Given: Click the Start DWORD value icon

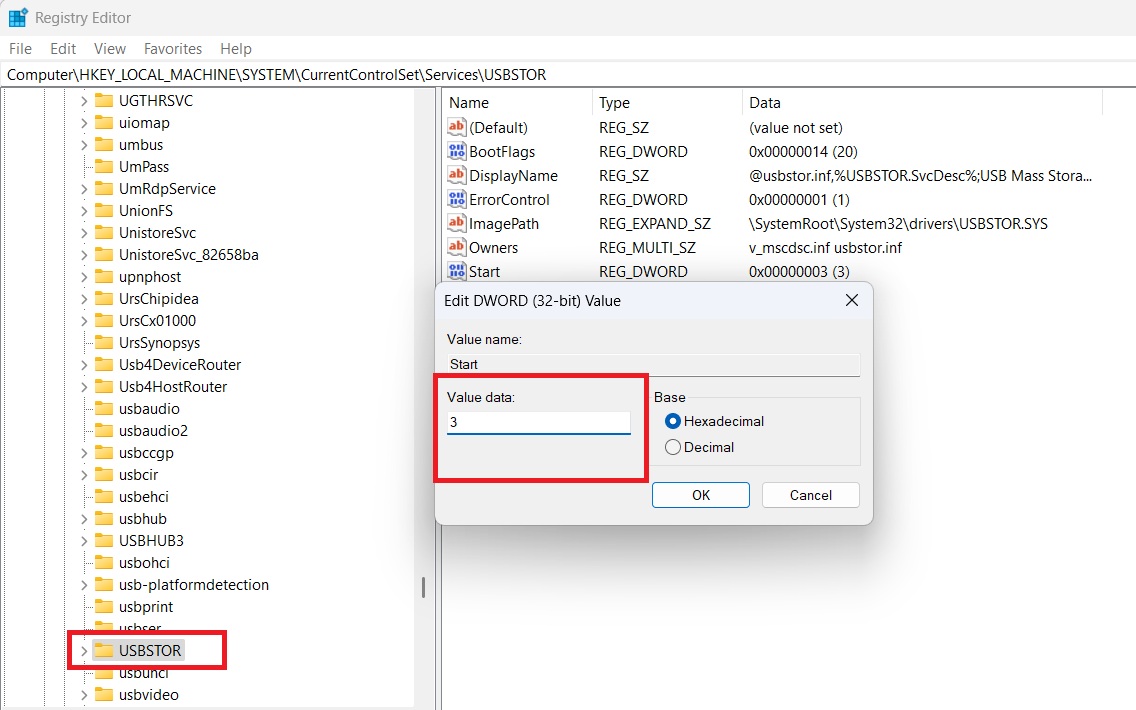Looking at the screenshot, I should [459, 271].
